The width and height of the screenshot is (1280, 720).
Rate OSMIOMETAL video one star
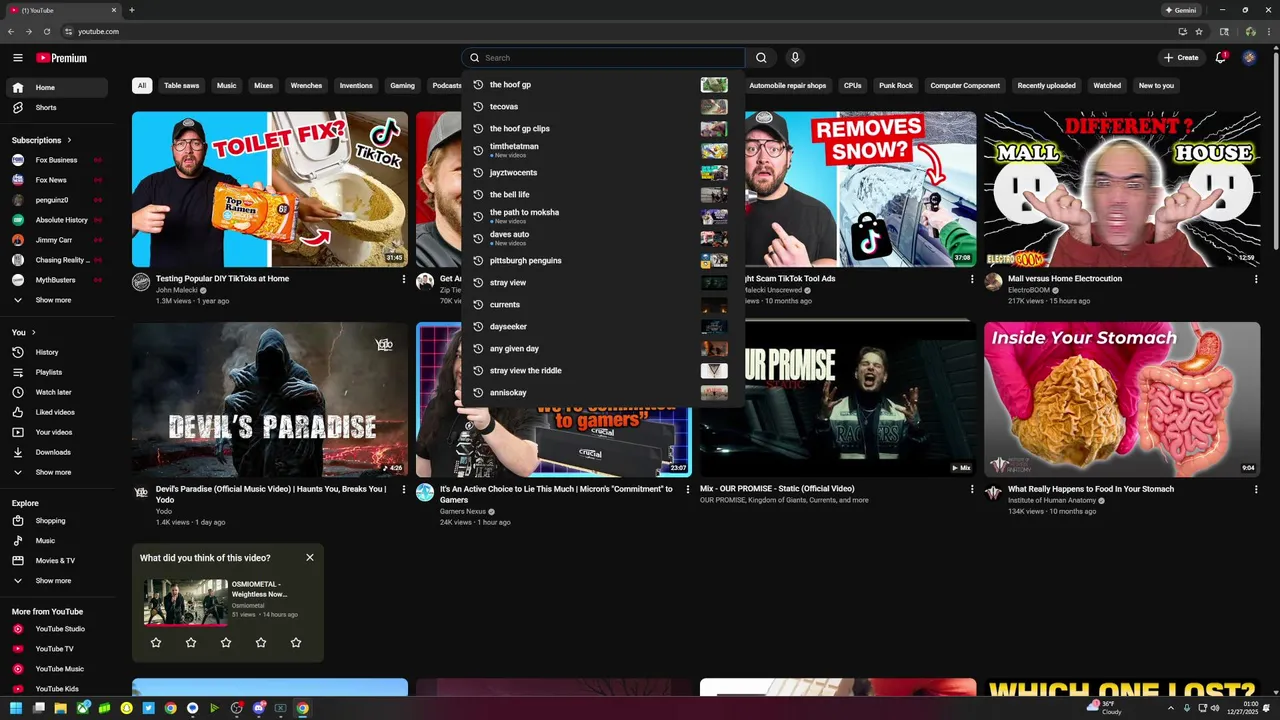pyautogui.click(x=156, y=643)
